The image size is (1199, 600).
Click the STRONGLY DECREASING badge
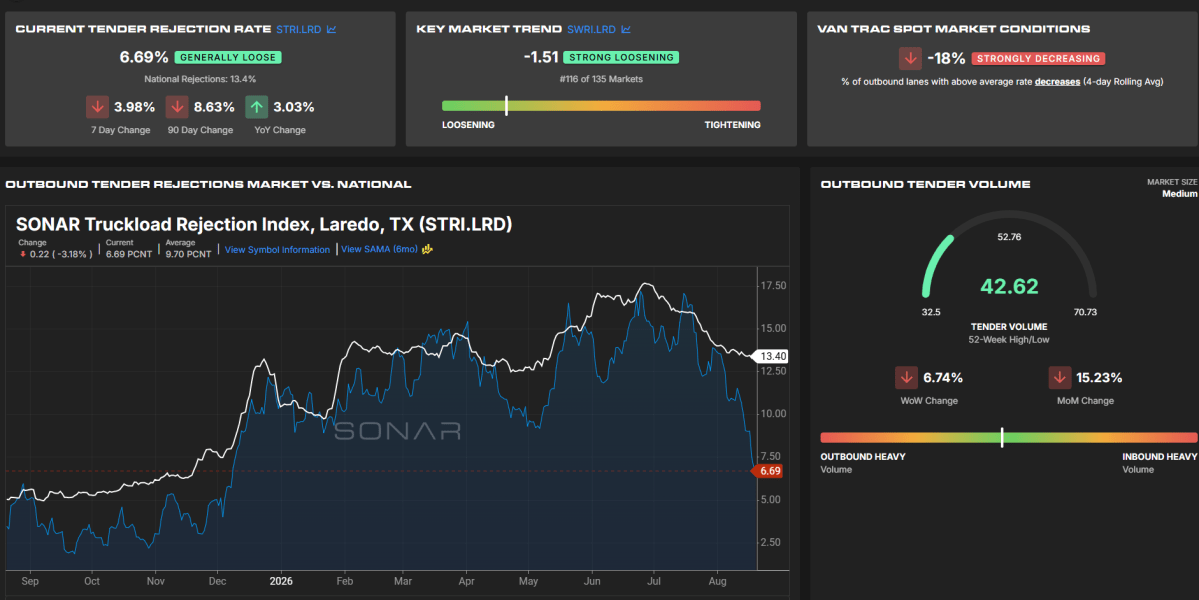pos(1038,58)
